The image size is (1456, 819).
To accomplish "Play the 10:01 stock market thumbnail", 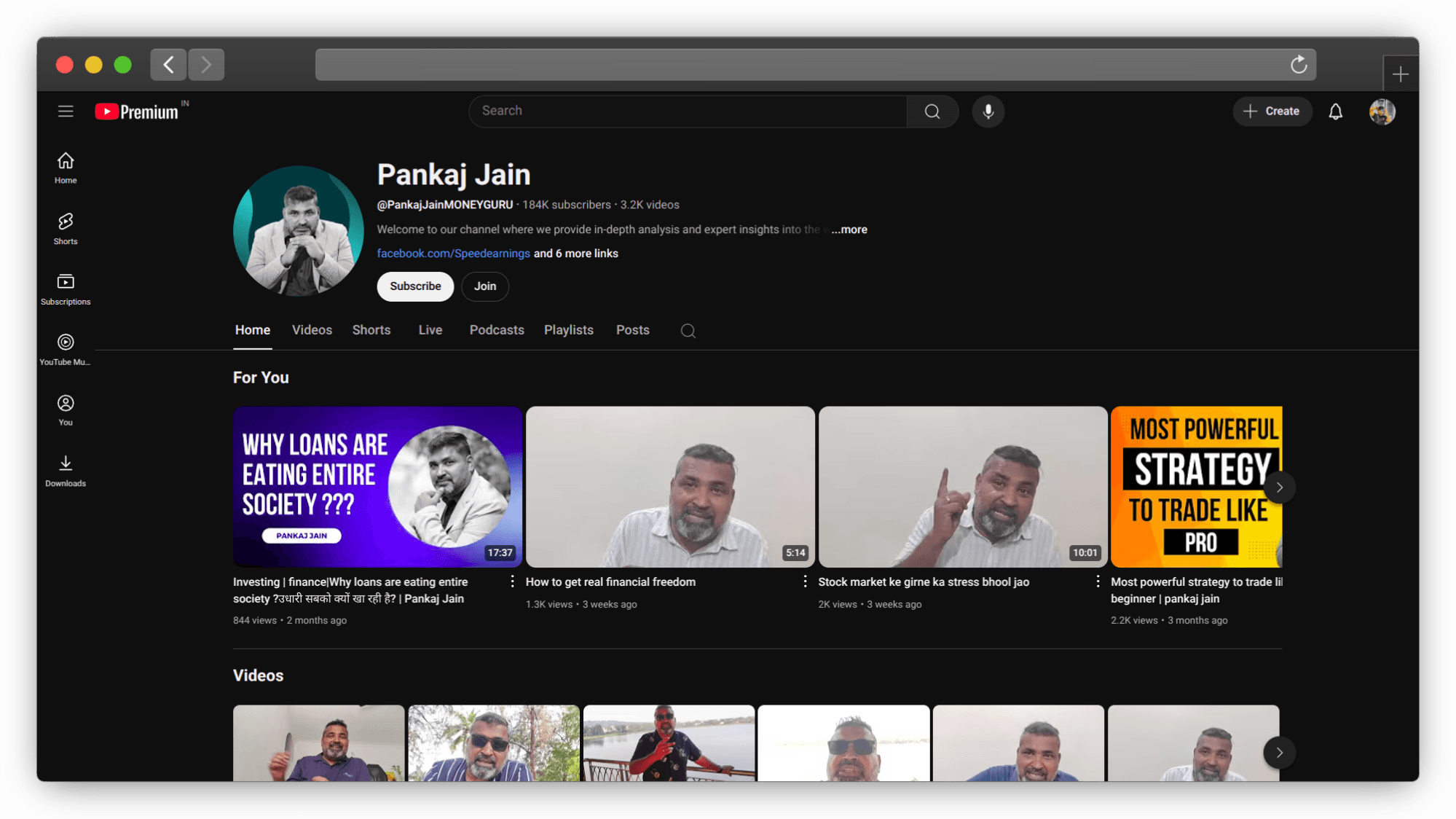I will 963,487.
